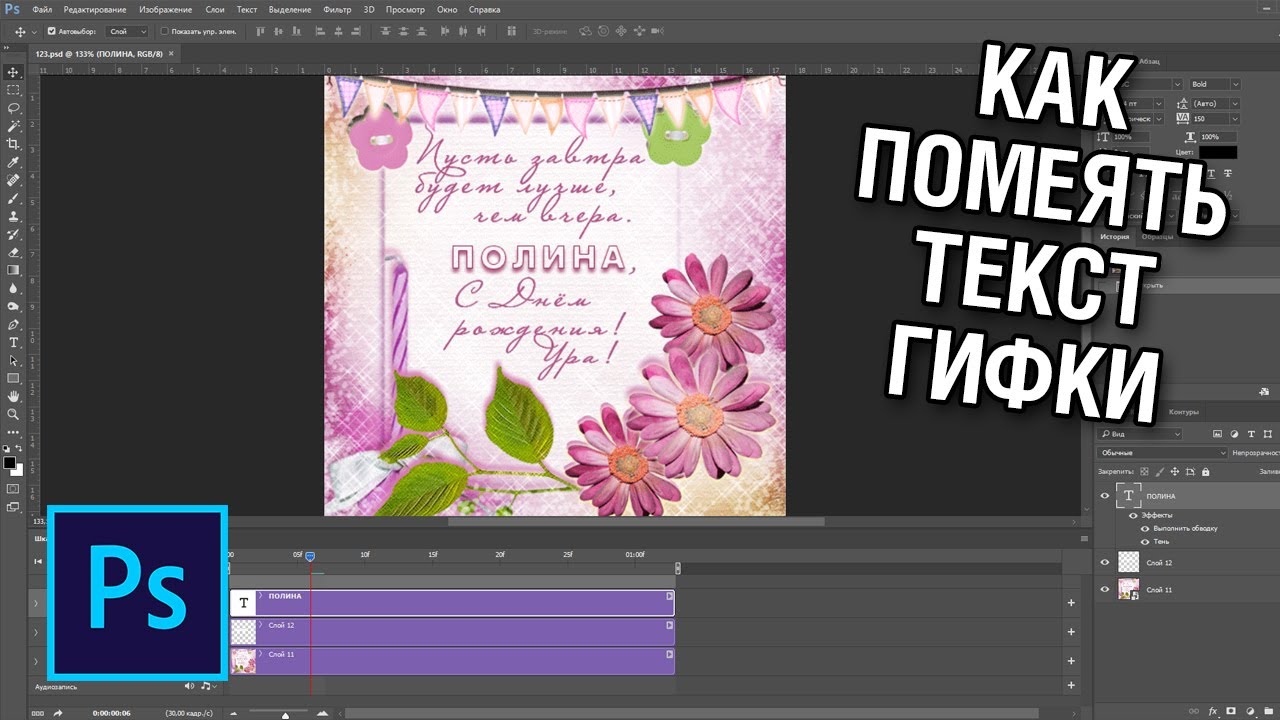This screenshot has width=1280, height=720.
Task: Expand the ПОЛИНА track in timeline
Action: 35,603
